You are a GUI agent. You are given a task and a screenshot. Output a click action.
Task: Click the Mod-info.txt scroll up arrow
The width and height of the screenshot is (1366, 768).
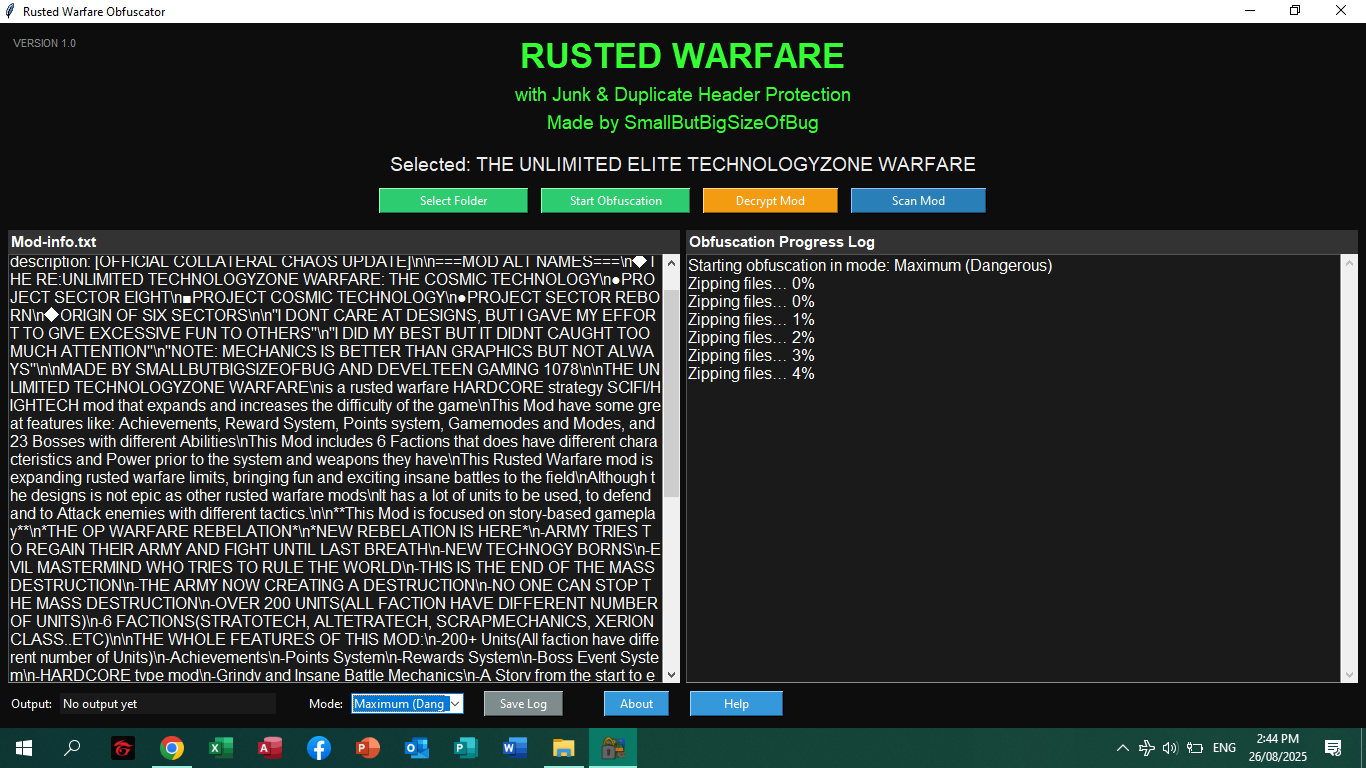[671, 263]
